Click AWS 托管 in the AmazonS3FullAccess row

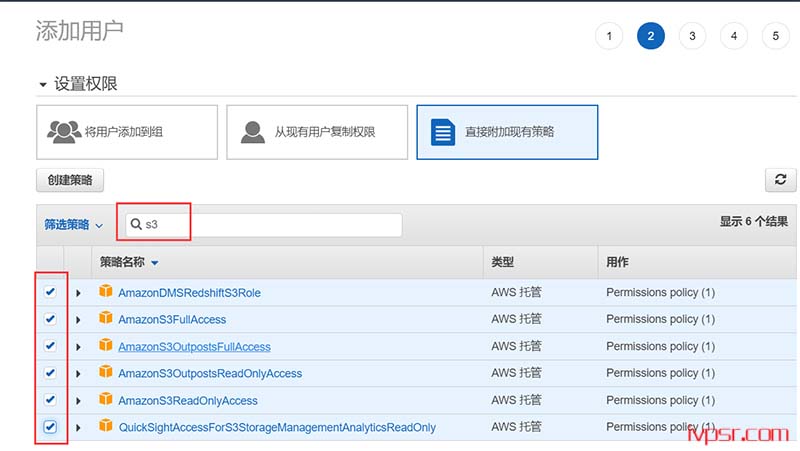pos(516,319)
